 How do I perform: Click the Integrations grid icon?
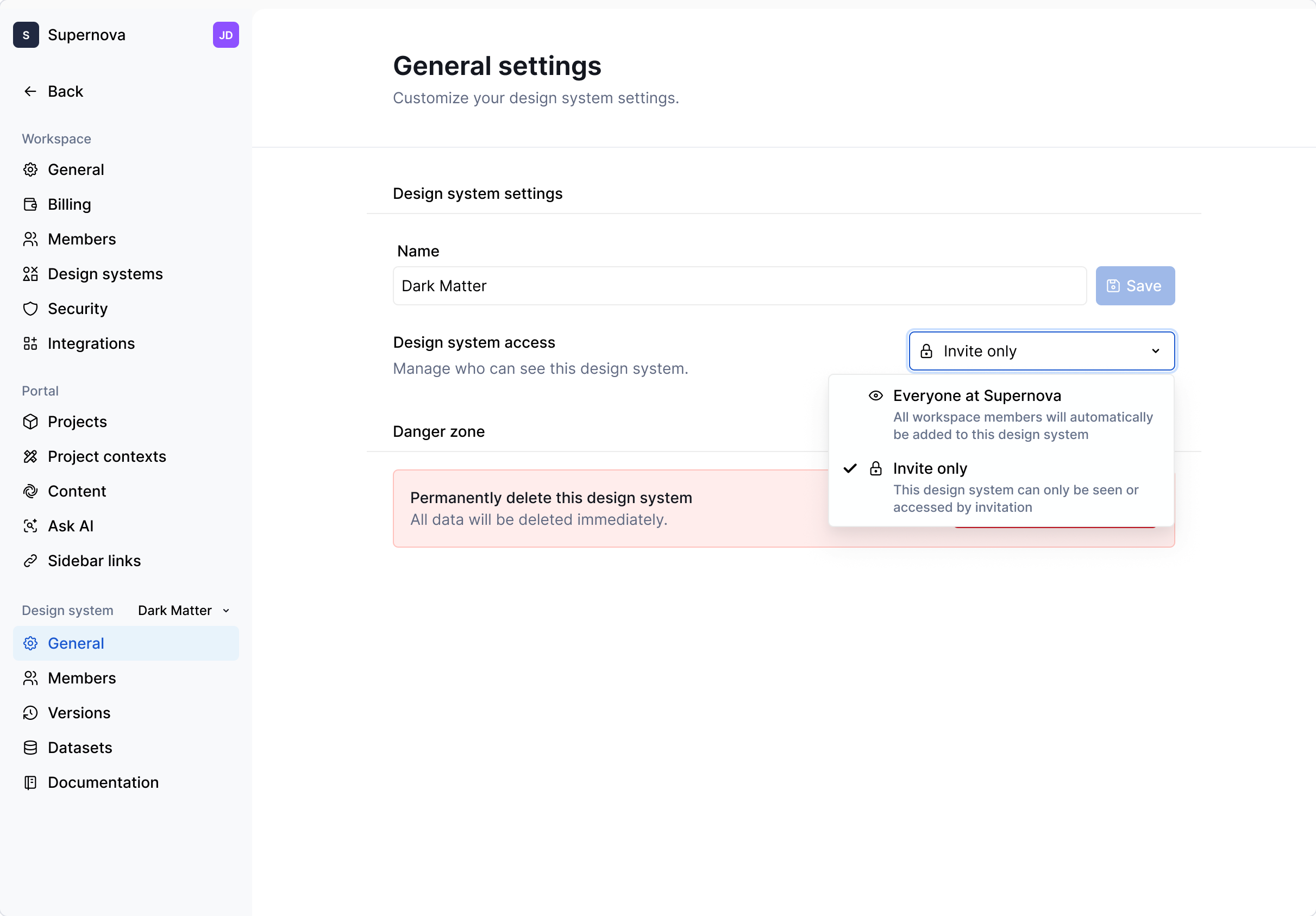(x=31, y=343)
